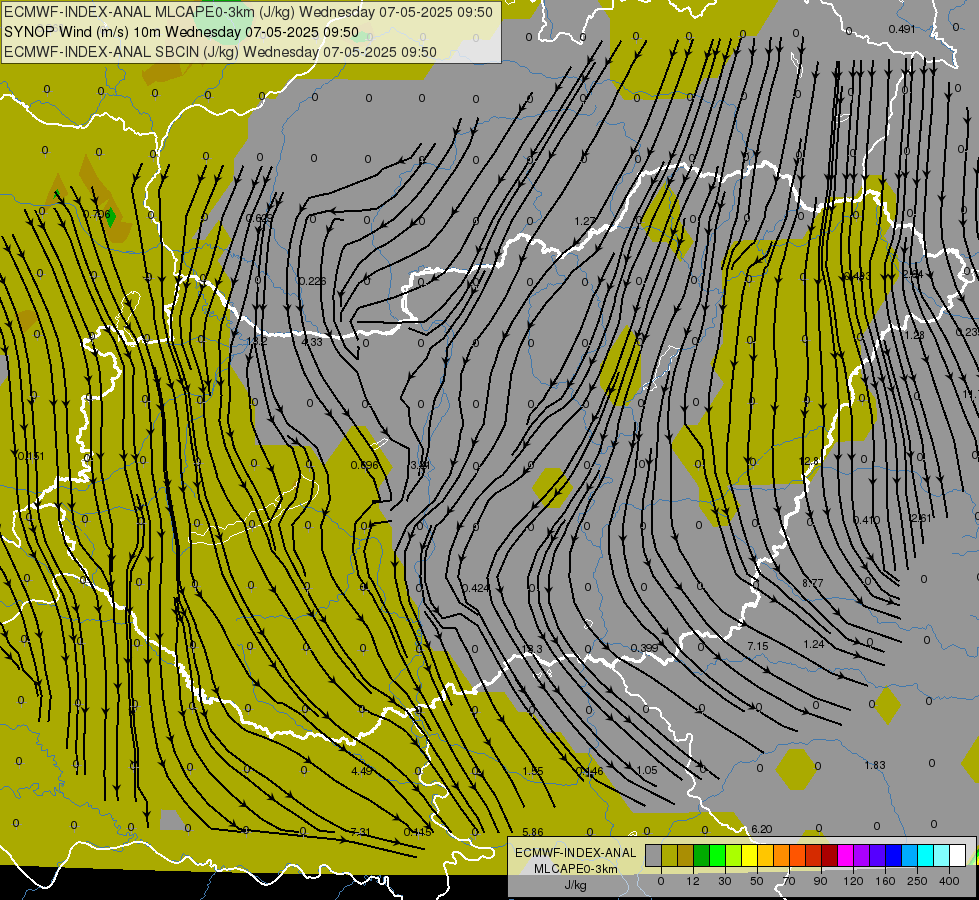This screenshot has height=900, width=979.
Task: Click the legend scale label 250
Action: tap(917, 881)
